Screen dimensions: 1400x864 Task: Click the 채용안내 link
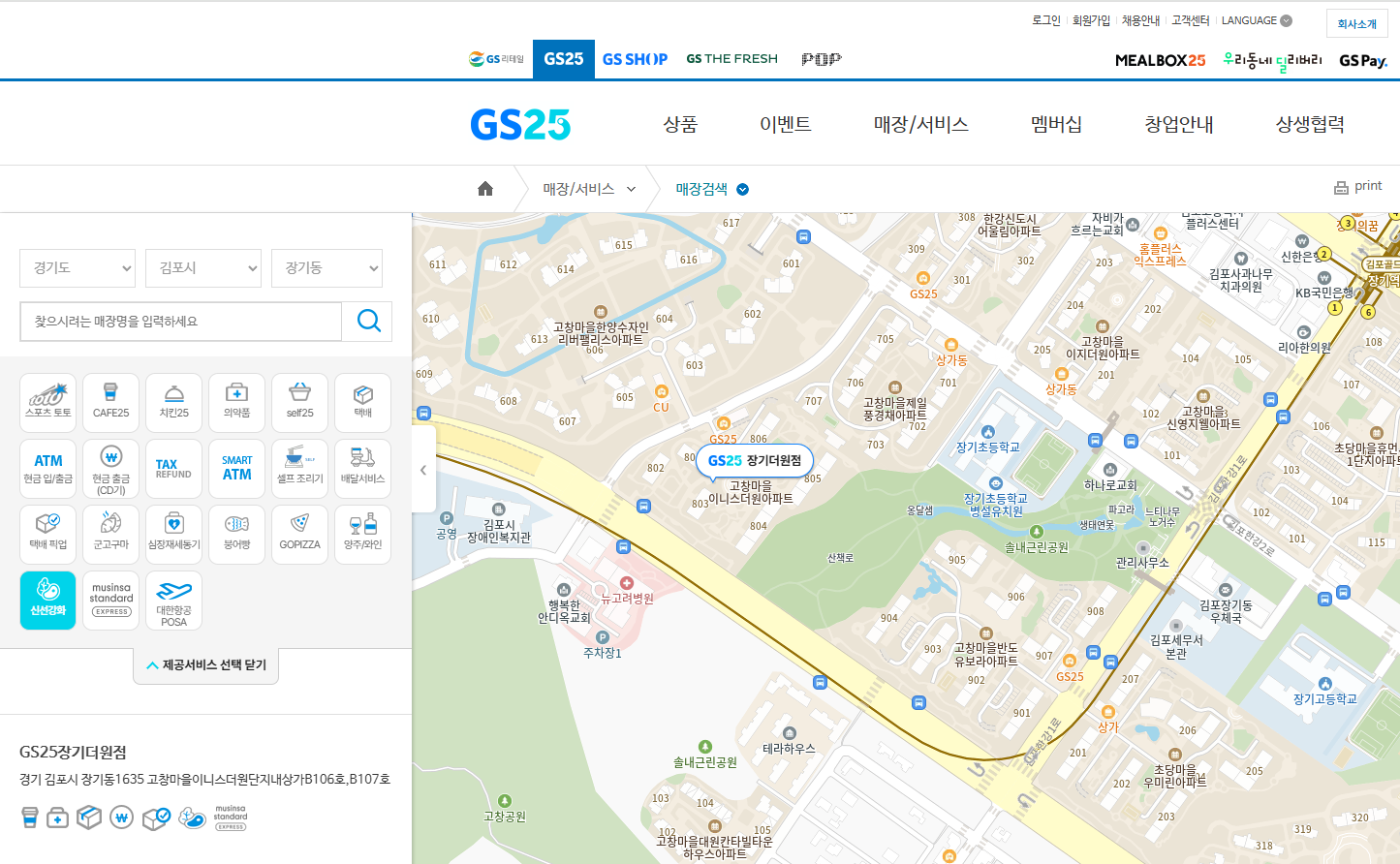1140,20
